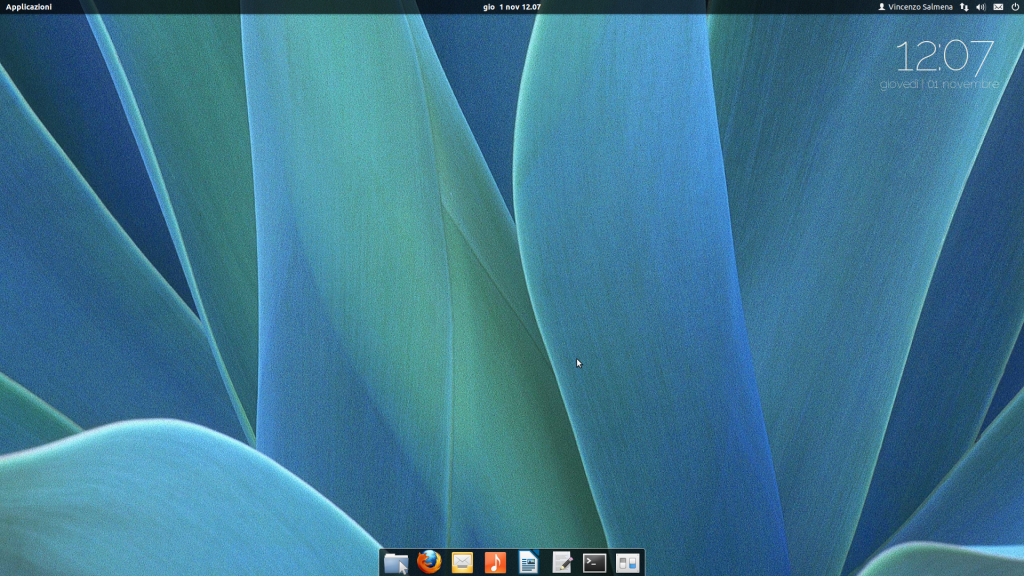
Task: Open the Applicazioni menu
Action: (29, 7)
